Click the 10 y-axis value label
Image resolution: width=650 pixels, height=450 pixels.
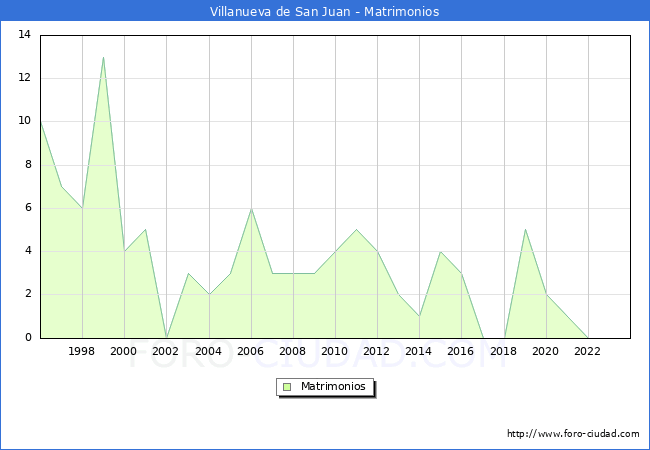tap(24, 121)
